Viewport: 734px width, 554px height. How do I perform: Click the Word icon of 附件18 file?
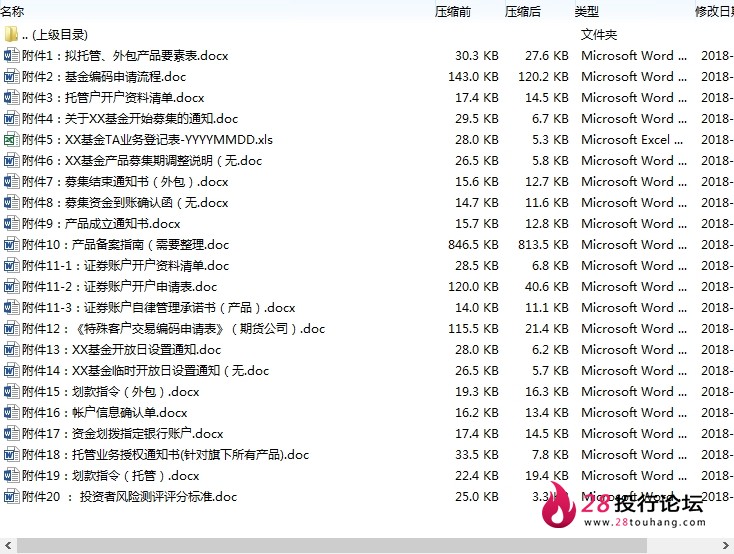tap(11, 454)
